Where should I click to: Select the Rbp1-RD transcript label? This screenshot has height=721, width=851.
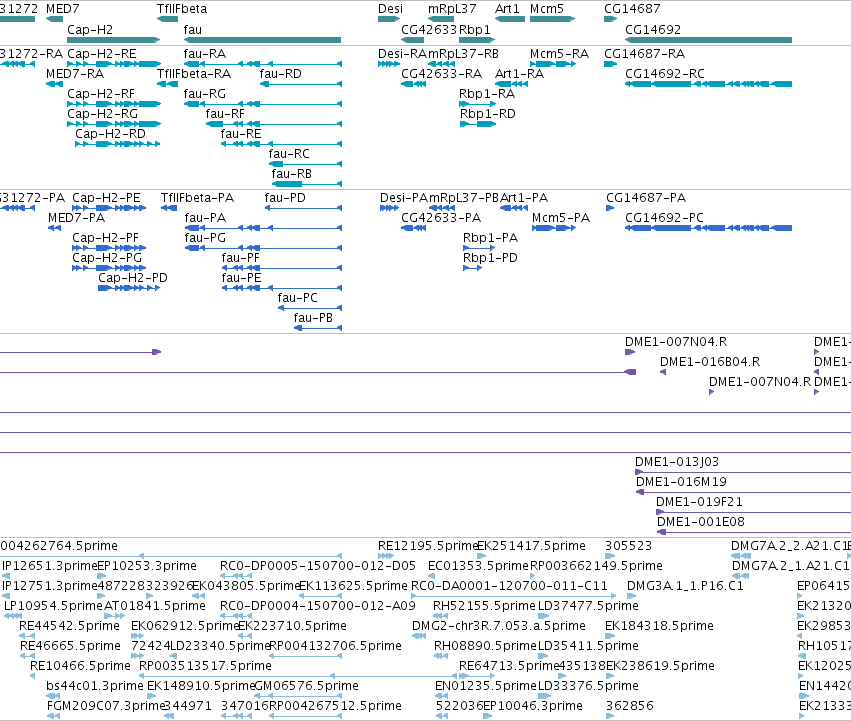pos(487,114)
